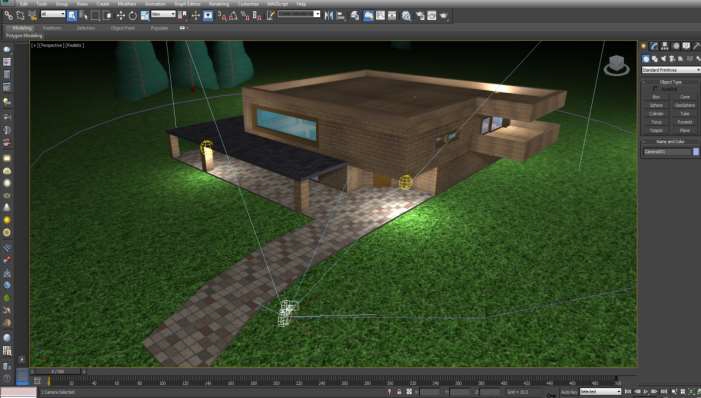The height and width of the screenshot is (398, 701).
Task: Click the Align tool icon
Action: [341, 16]
